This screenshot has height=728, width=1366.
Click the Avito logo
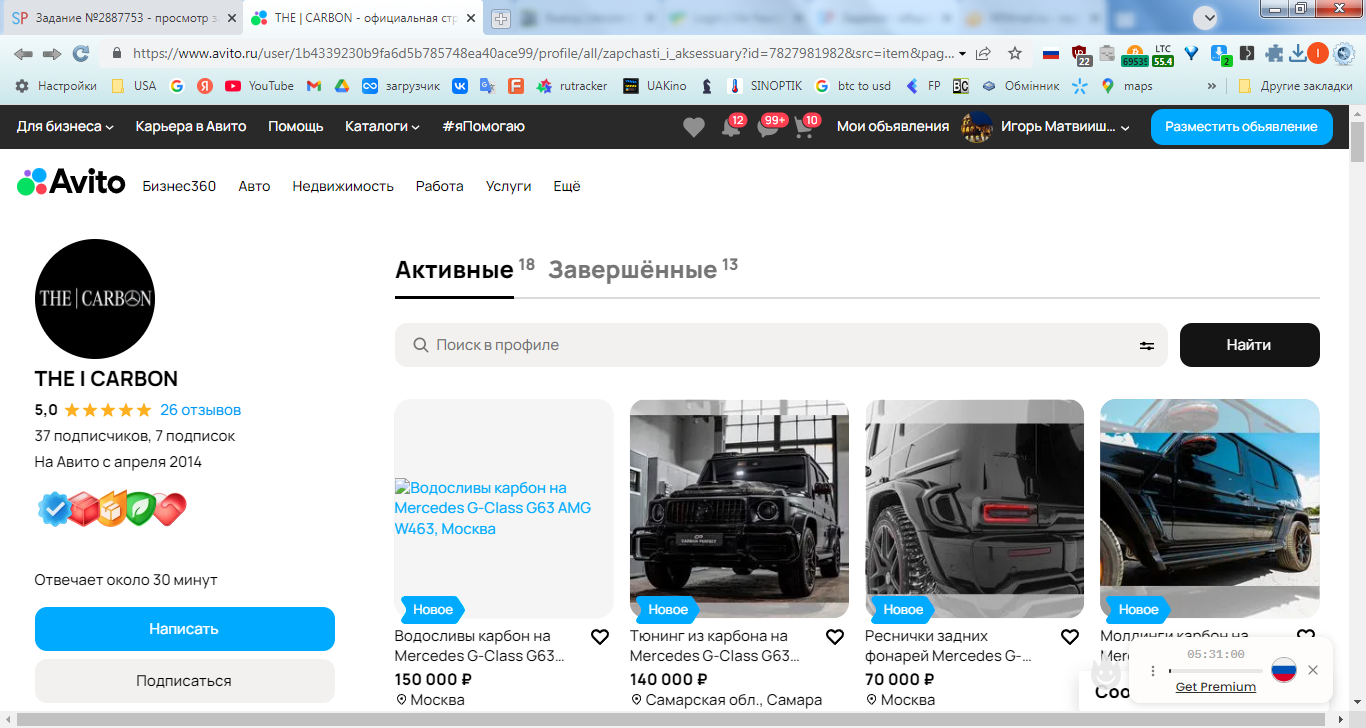pyautogui.click(x=71, y=182)
